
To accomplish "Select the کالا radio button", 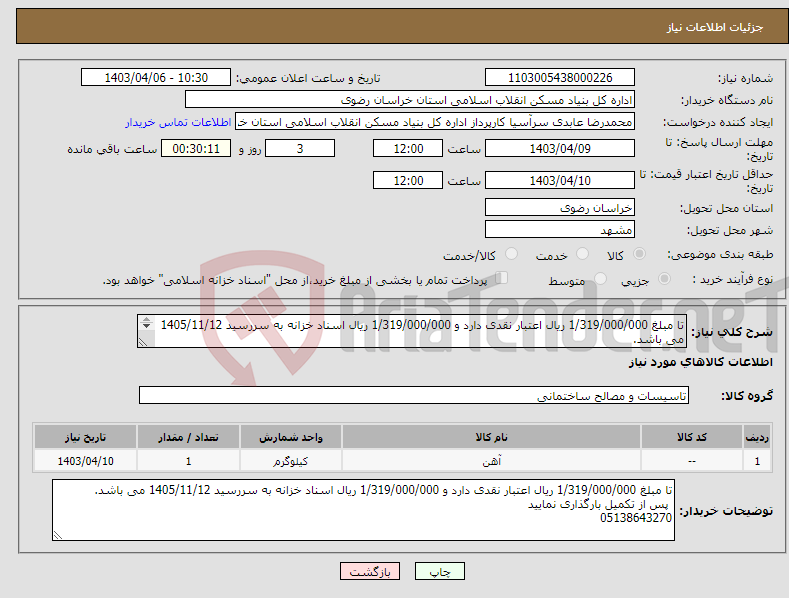I will click(639, 254).
